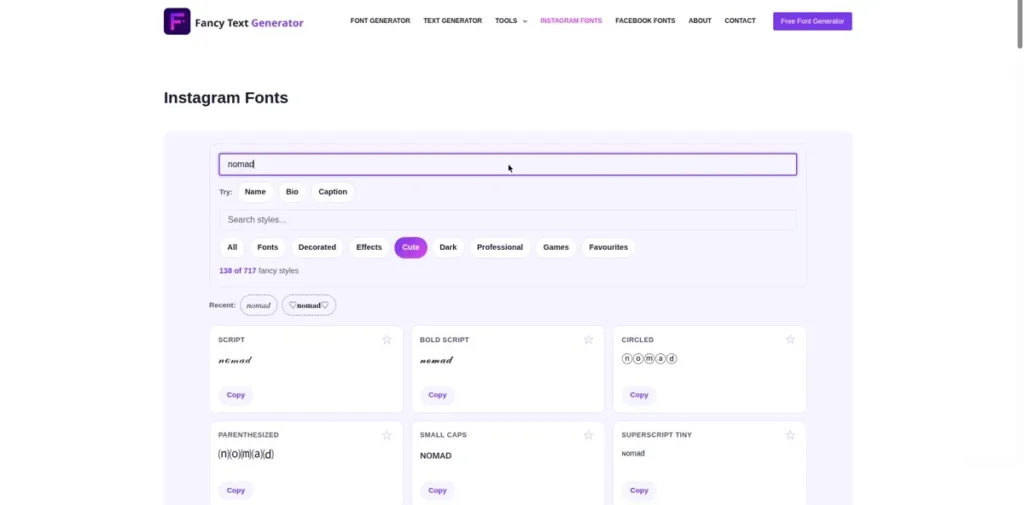Navigate to Facebook Fonts
1024x505 pixels.
(645, 21)
